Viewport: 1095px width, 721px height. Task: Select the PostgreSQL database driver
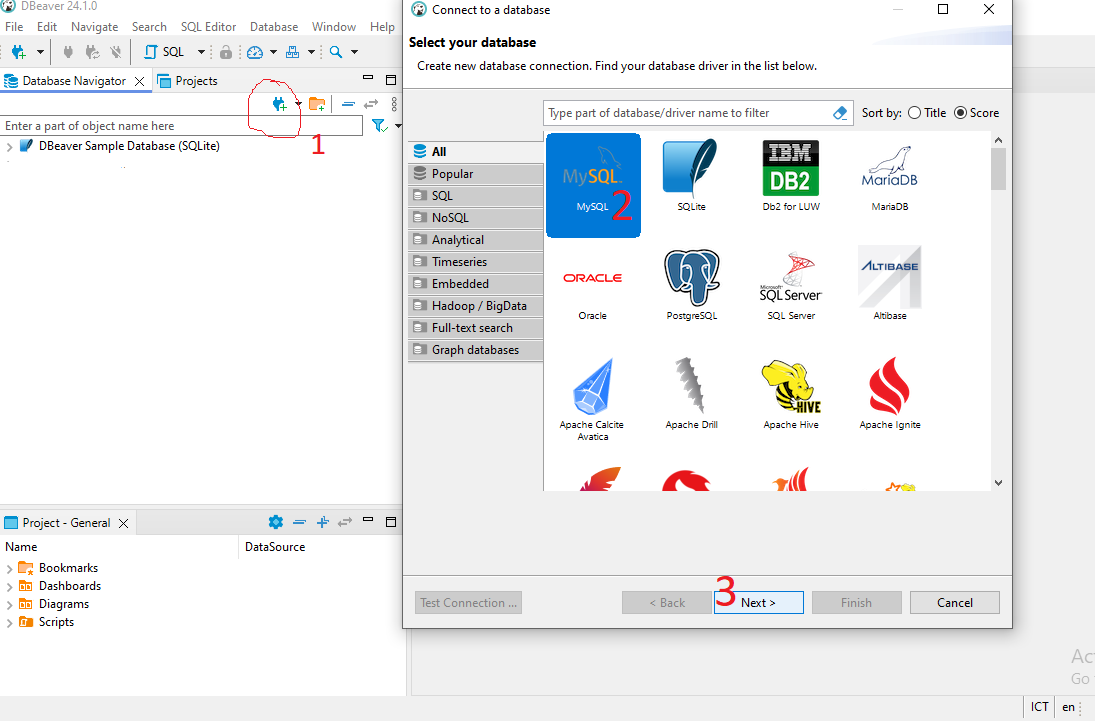[692, 285]
